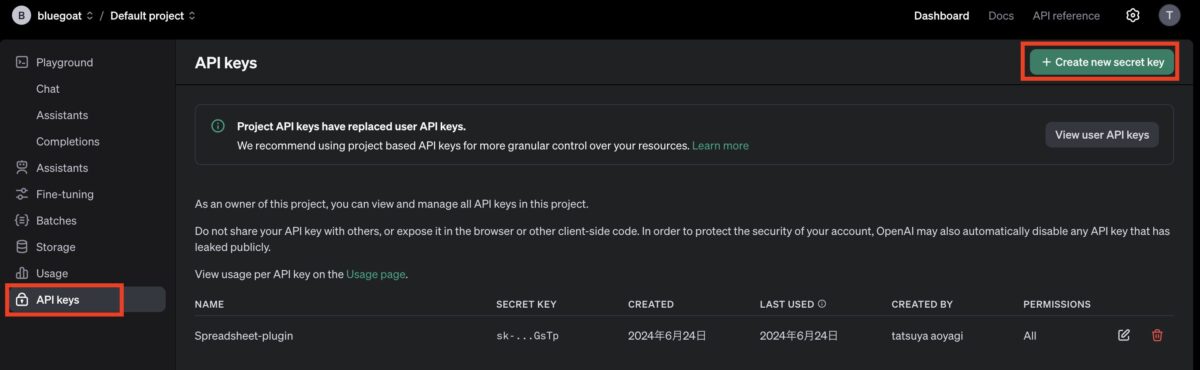Click the PERMISSIONS column header
The width and height of the screenshot is (1200, 370).
click(x=1057, y=304)
